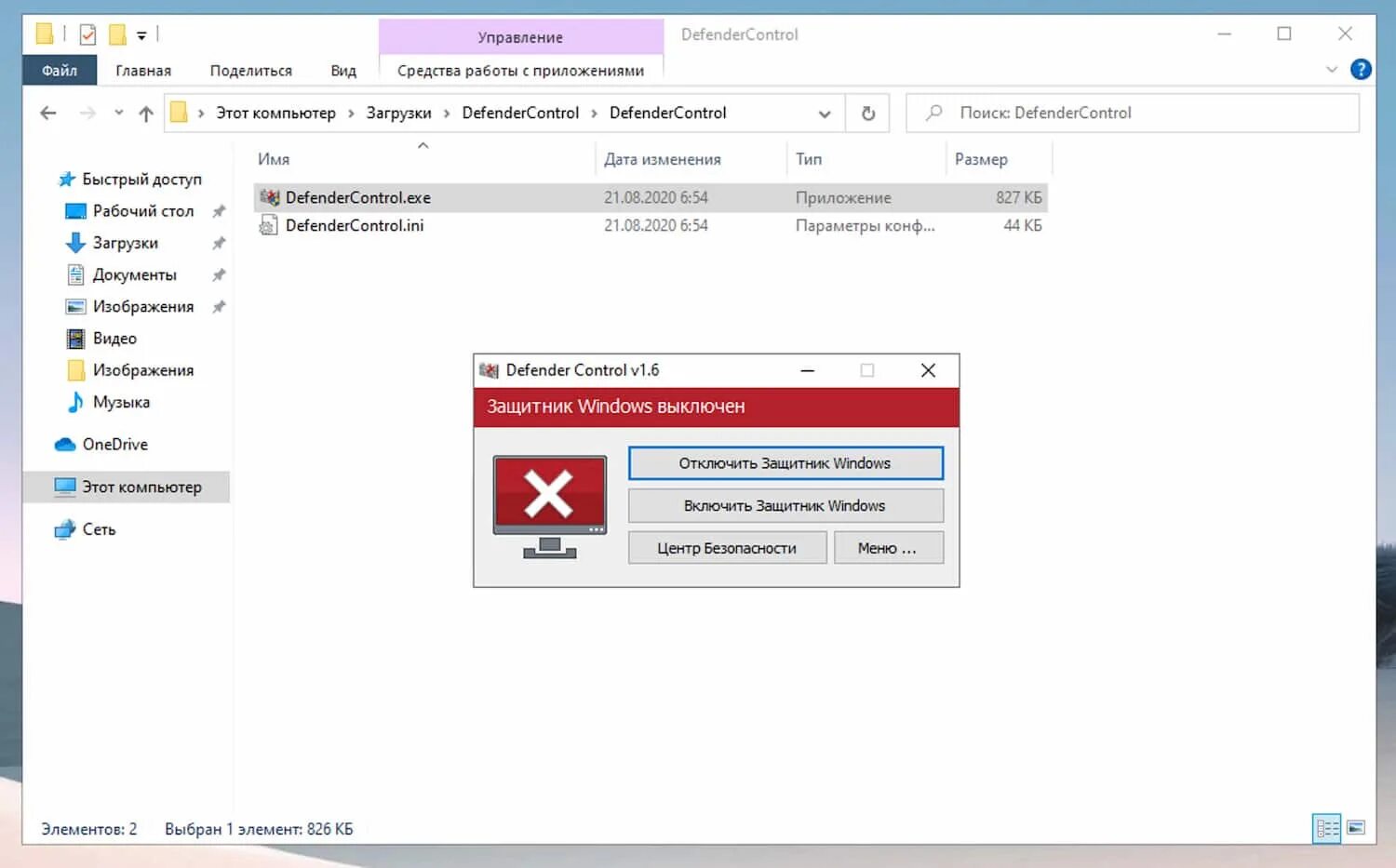This screenshot has height=868, width=1396.
Task: Go up one folder level
Action: (x=146, y=114)
